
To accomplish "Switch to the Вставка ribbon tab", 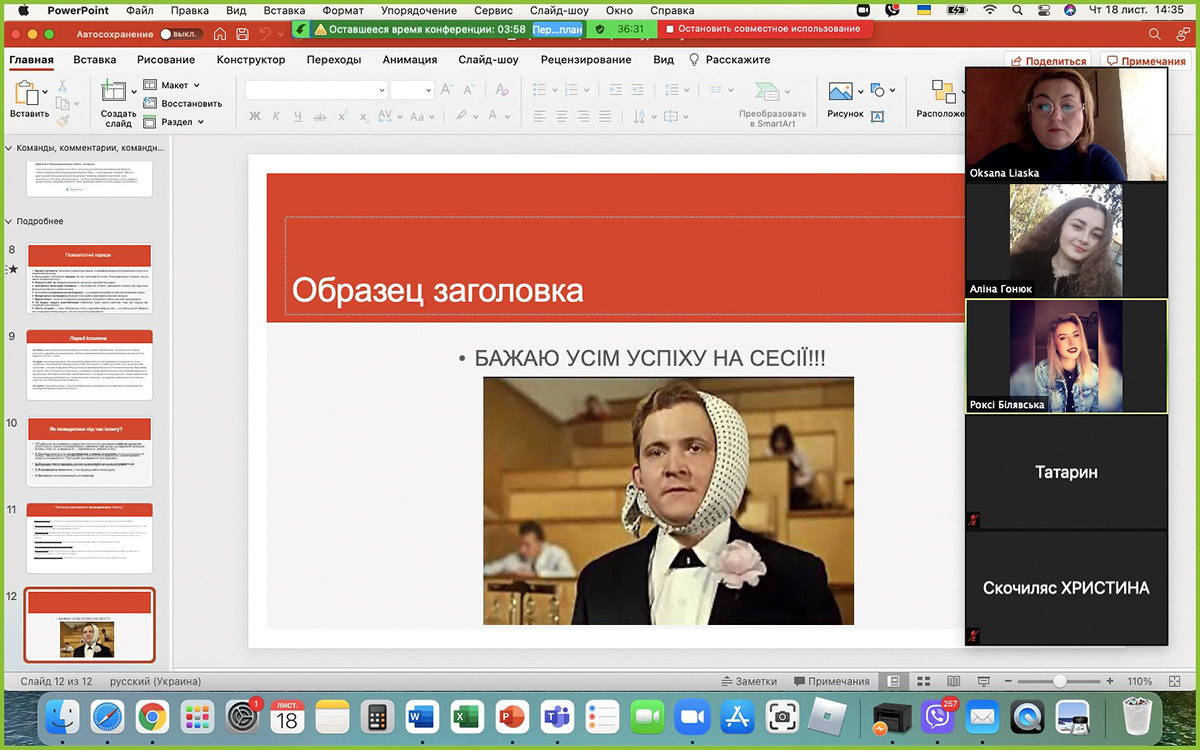I will click(95, 60).
